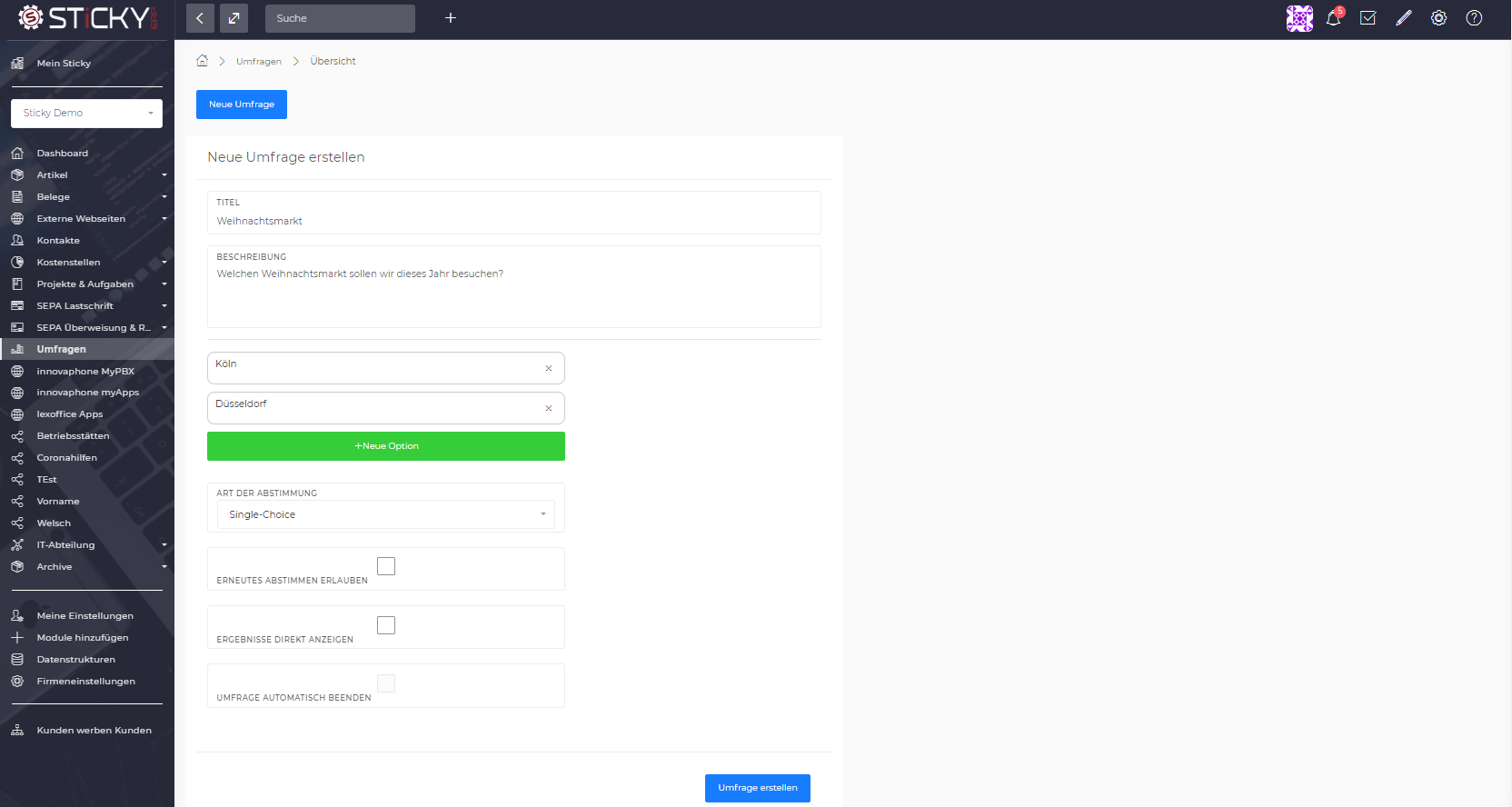The image size is (1512, 807).
Task: Open the Sticky Demo account dropdown
Action: (x=86, y=114)
